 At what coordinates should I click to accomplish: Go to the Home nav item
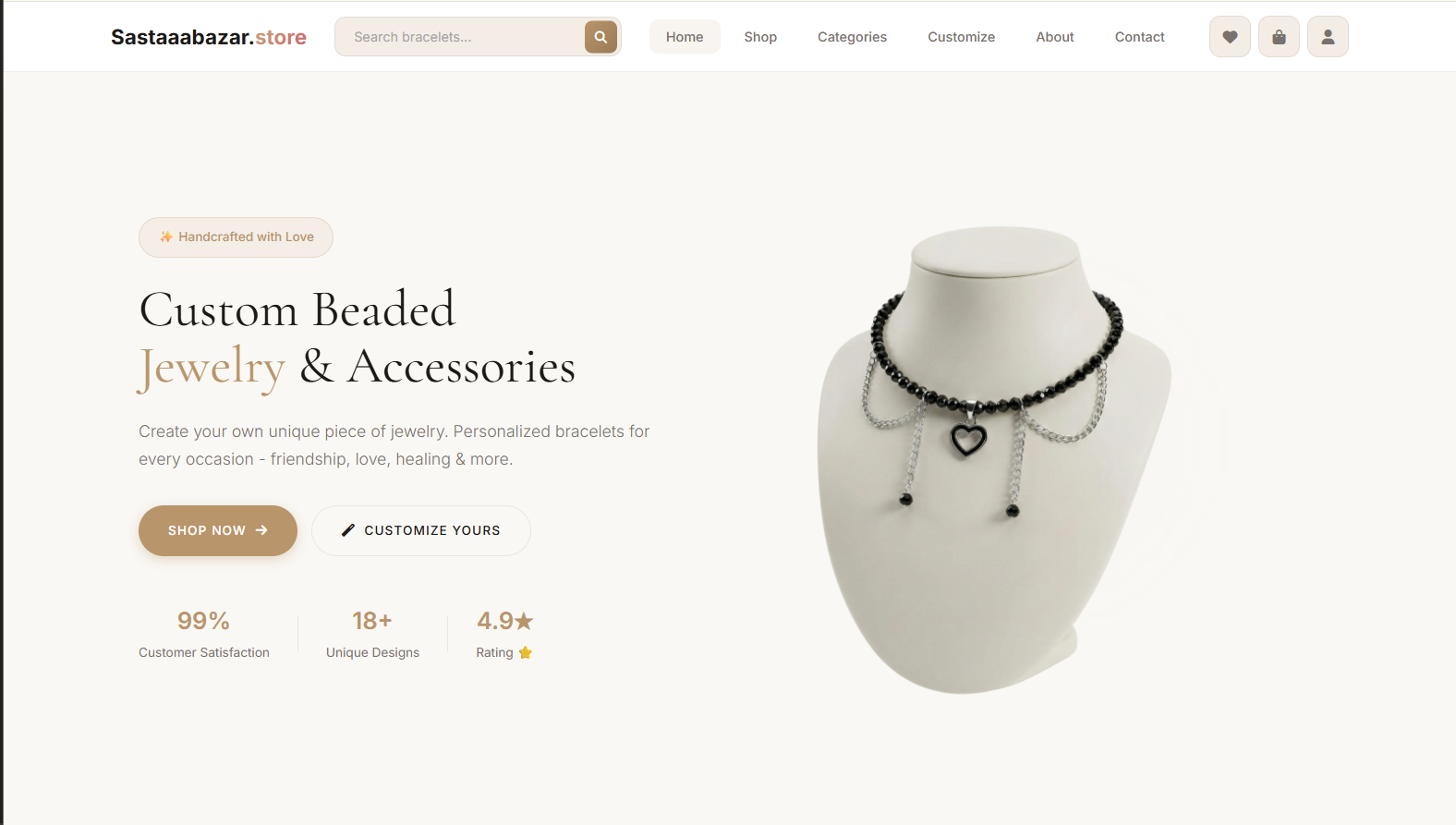[685, 37]
